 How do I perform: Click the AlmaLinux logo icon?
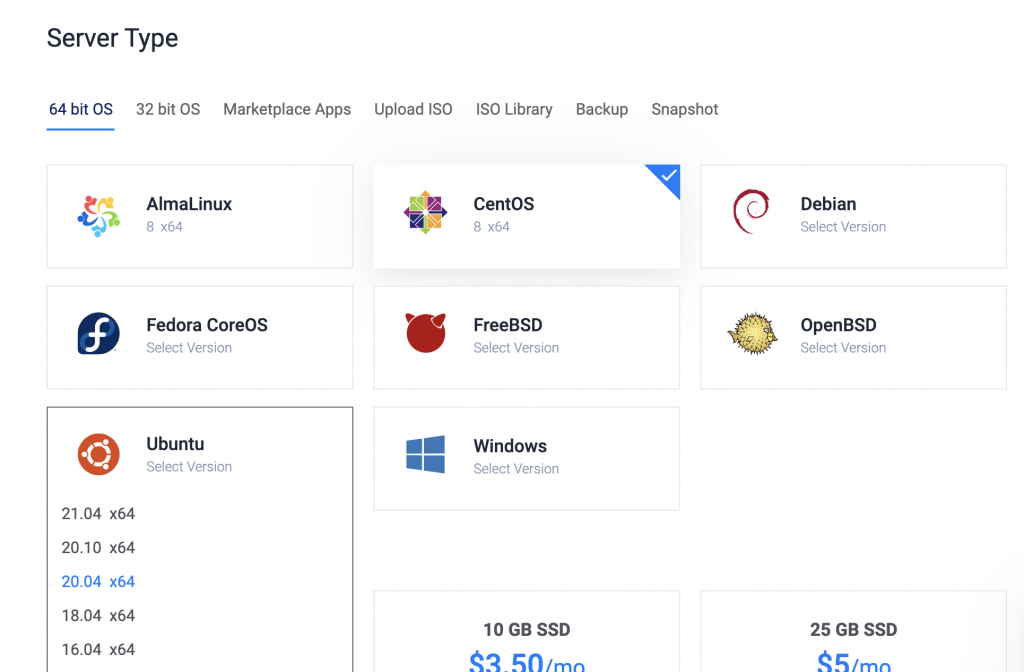pos(99,216)
